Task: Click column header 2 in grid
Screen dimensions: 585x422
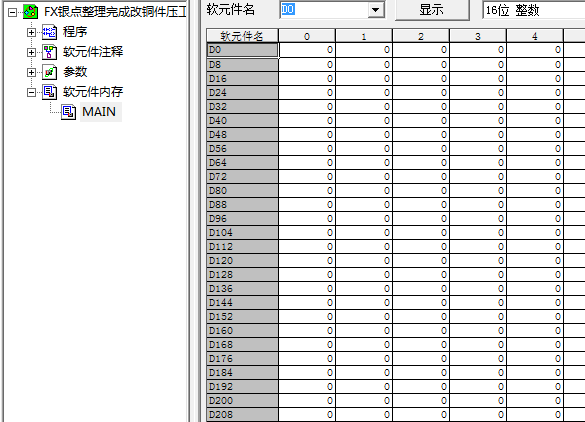Action: coord(421,36)
